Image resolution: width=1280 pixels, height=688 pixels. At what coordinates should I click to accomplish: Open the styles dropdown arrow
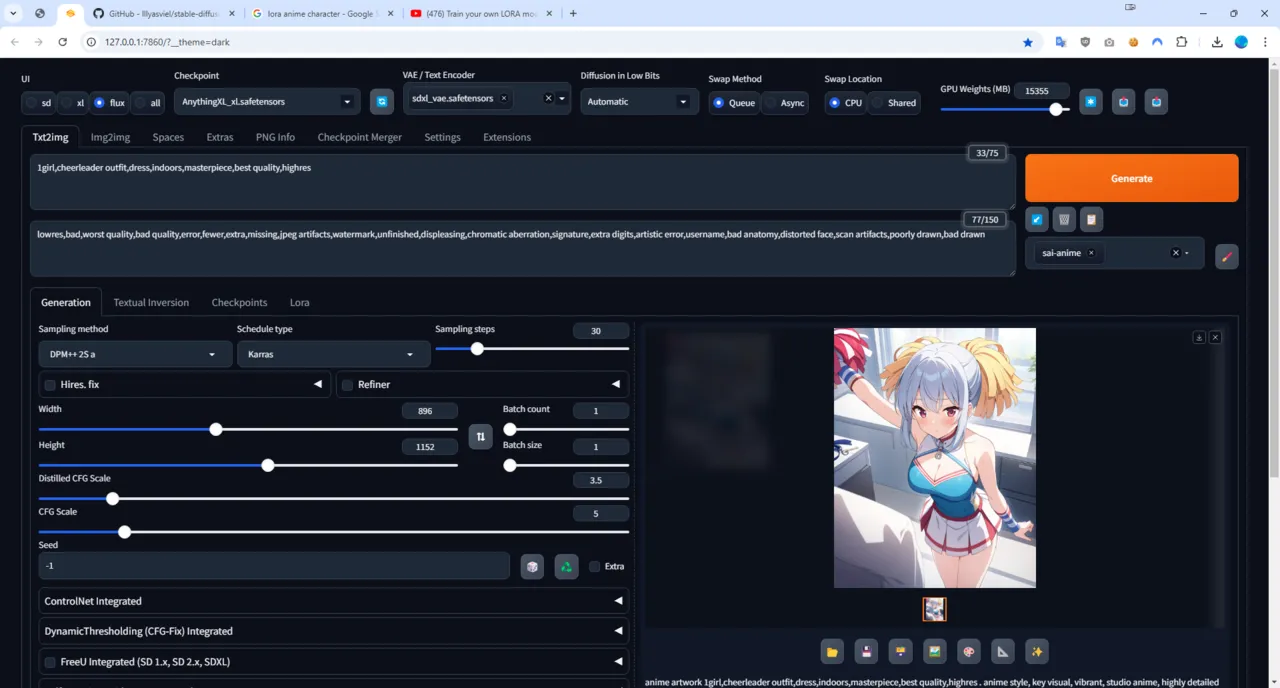(1187, 253)
